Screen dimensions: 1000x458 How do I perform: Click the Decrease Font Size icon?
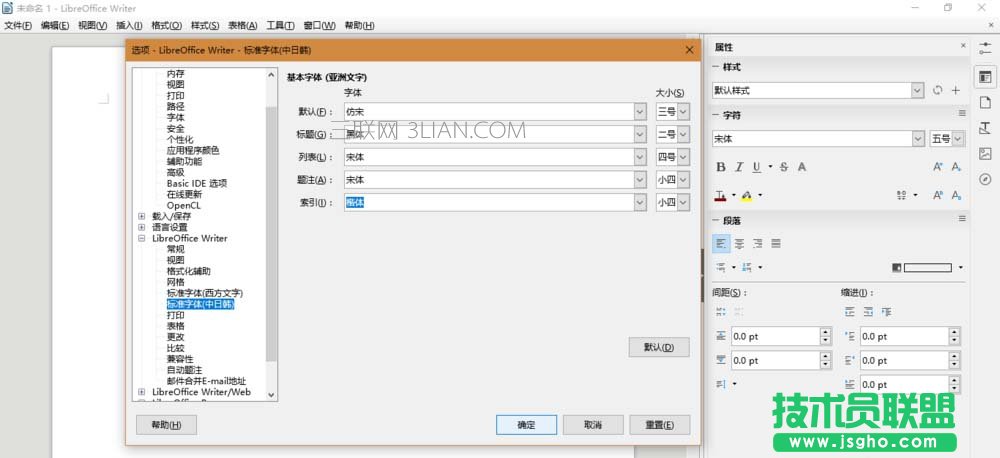pyautogui.click(x=956, y=167)
